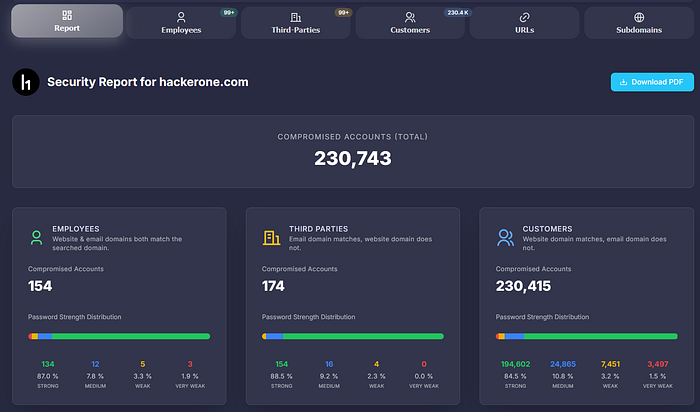Open the Report tab
700x412 pixels.
pyautogui.click(x=67, y=21)
